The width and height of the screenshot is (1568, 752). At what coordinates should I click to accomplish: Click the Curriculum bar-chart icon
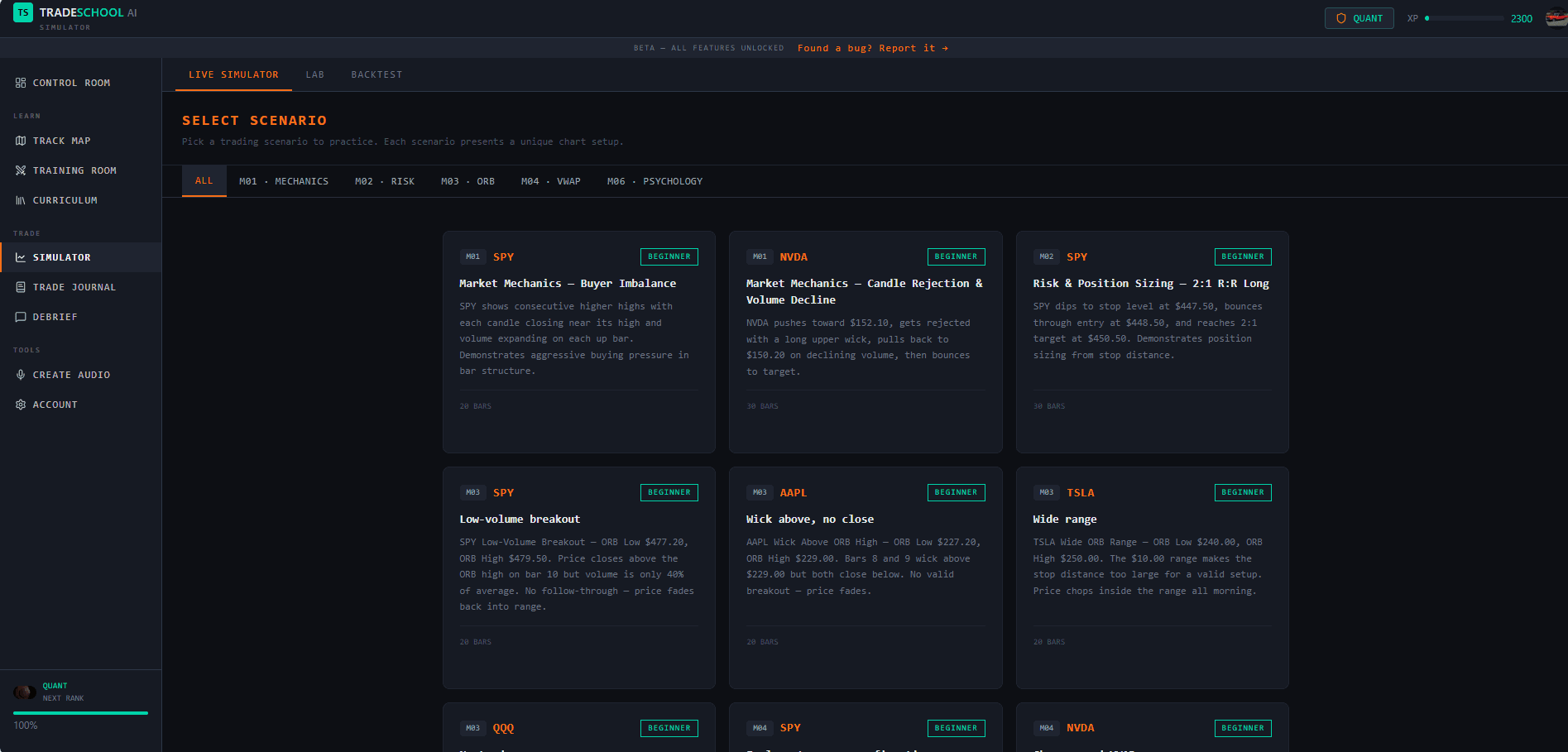pyautogui.click(x=21, y=200)
